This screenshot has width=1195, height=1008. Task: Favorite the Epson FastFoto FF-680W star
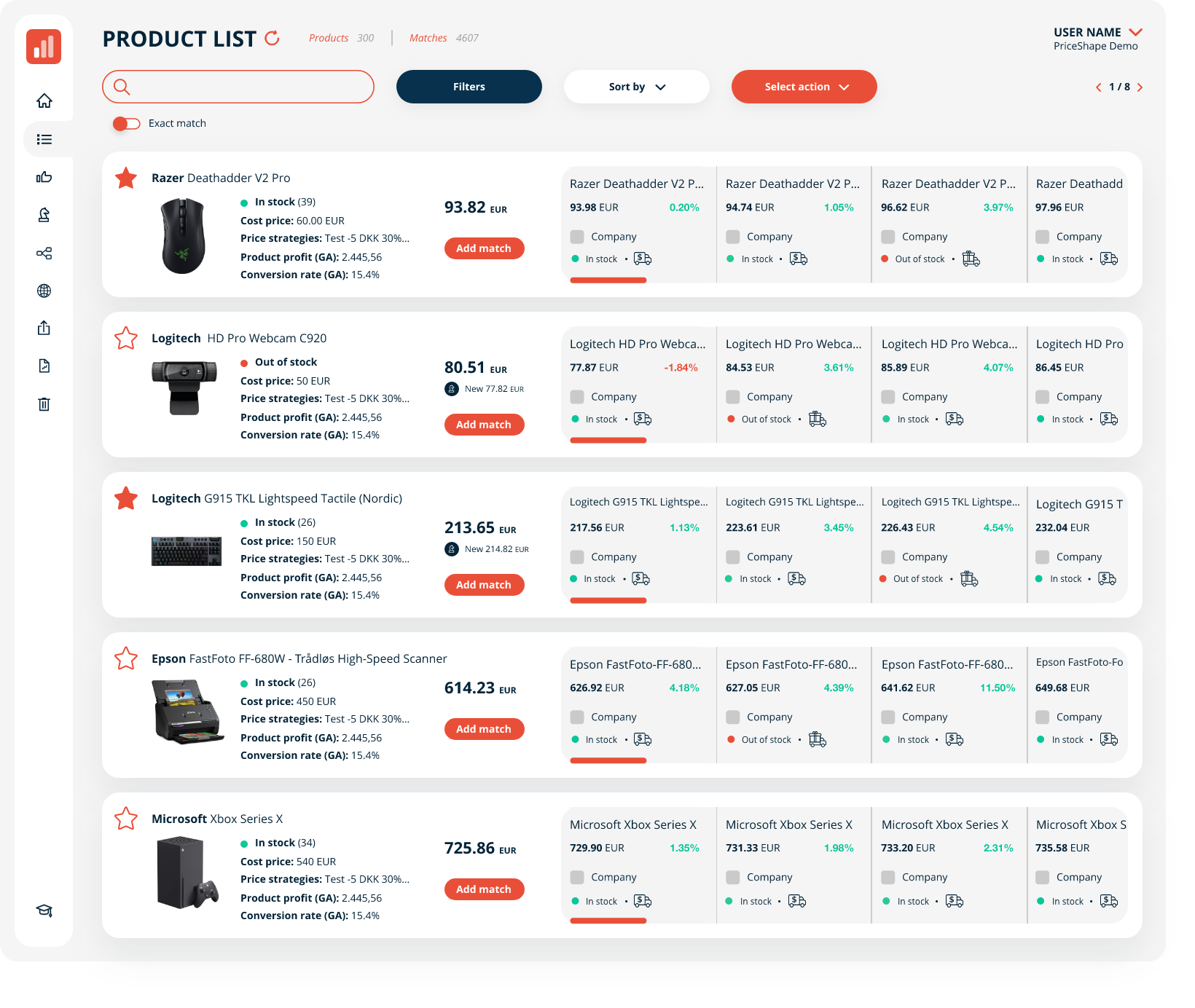[126, 658]
